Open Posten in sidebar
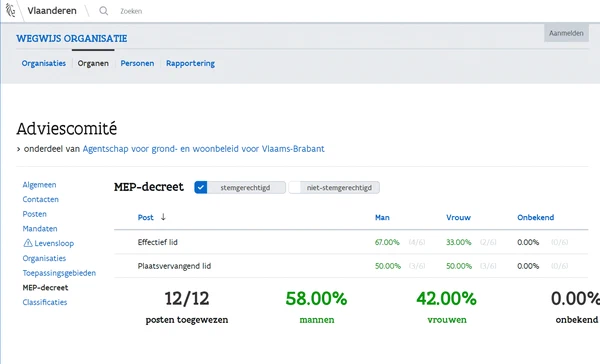The image size is (600, 364). coord(34,214)
